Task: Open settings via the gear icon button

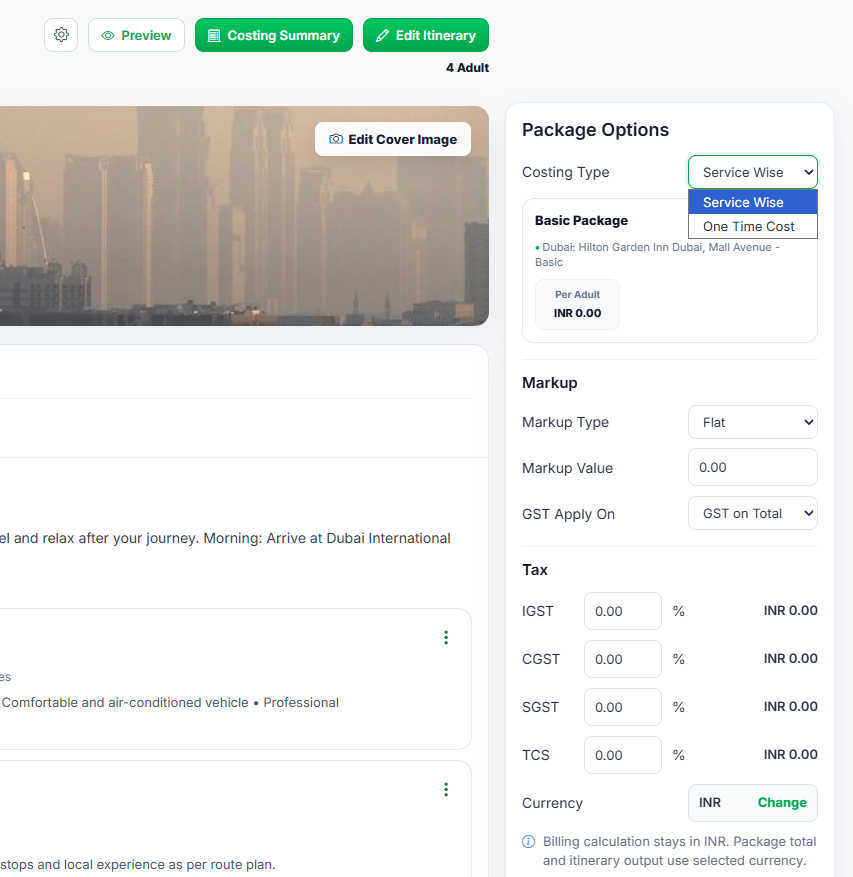Action: click(x=61, y=35)
